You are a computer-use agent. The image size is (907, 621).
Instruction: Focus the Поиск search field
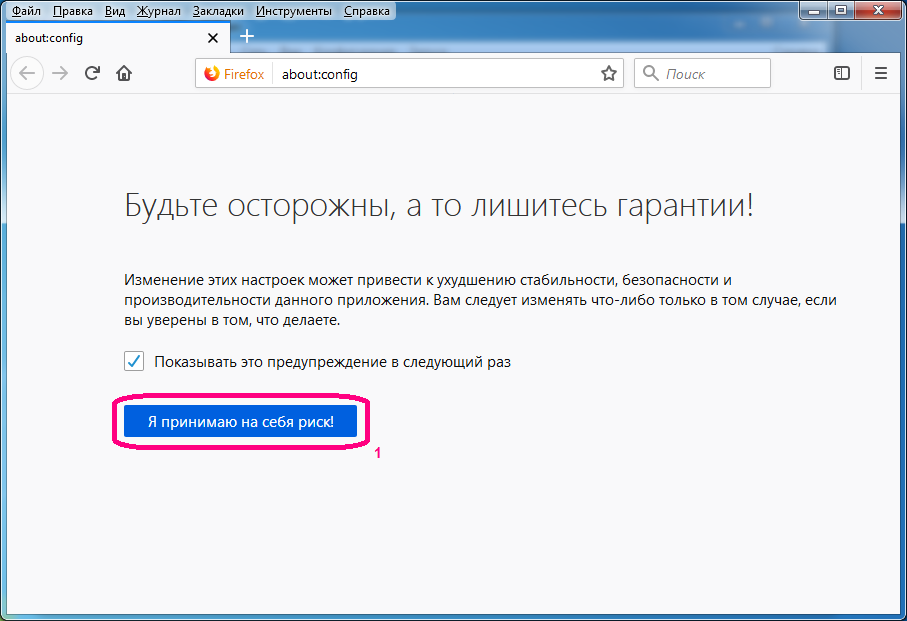(x=712, y=74)
